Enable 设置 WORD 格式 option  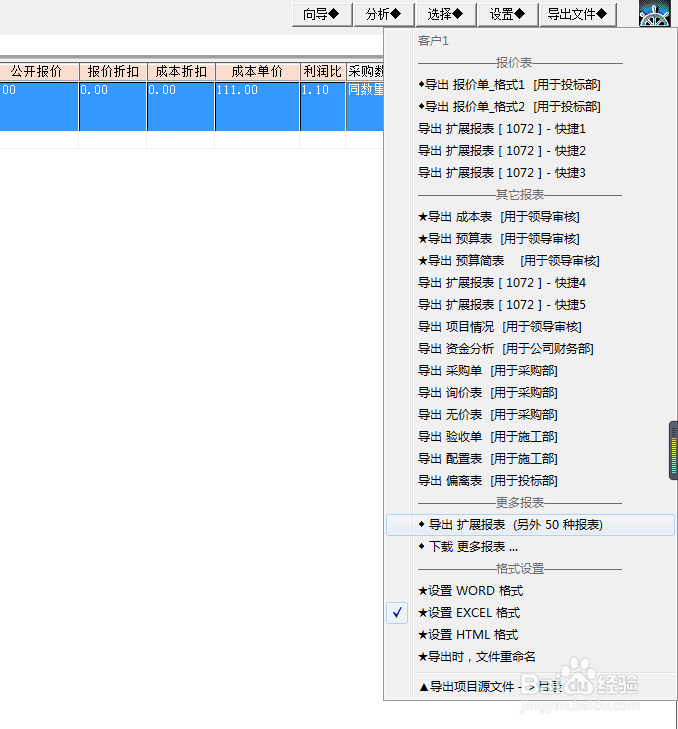coord(530,591)
